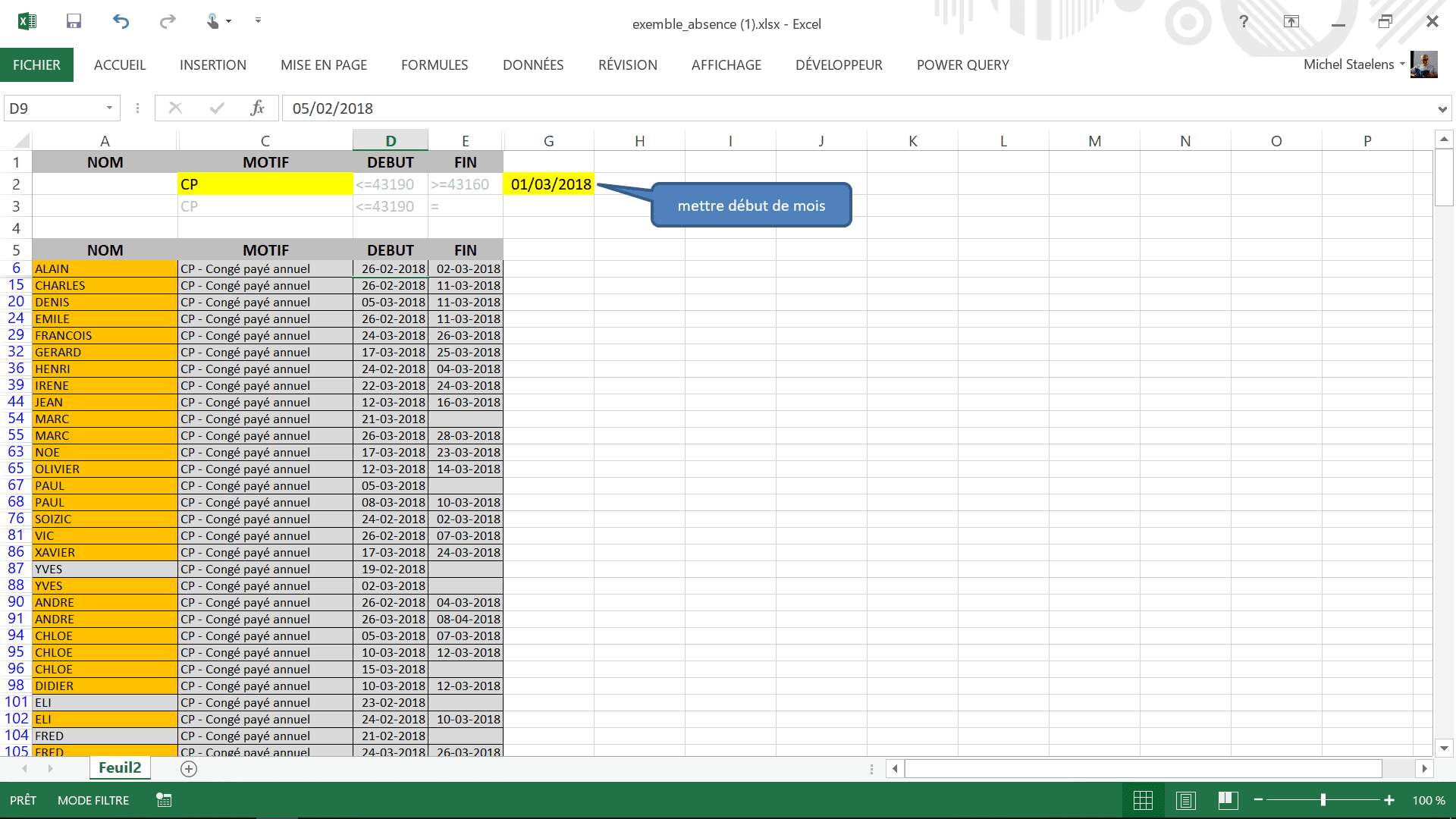Viewport: 1456px width, 819px height.
Task: Switch to Page Break Preview view
Action: click(x=1228, y=800)
